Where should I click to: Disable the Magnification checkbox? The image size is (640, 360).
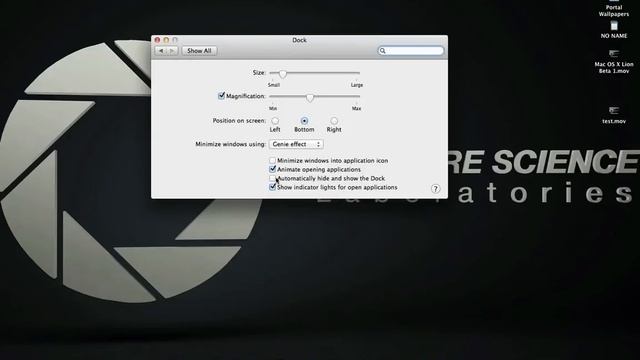click(221, 96)
